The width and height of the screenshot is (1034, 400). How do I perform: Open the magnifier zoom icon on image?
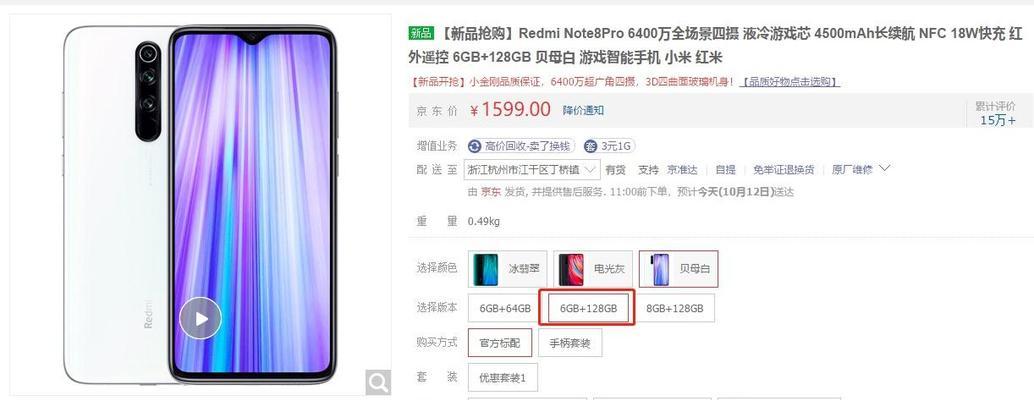[378, 382]
